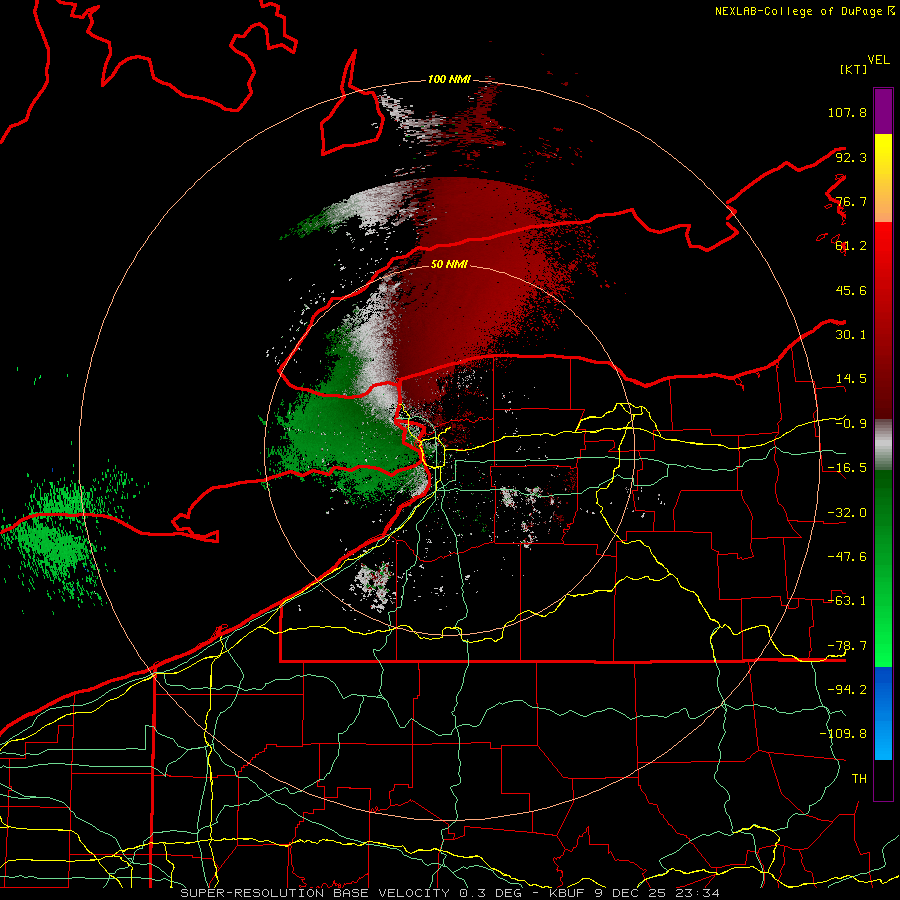The image size is (900, 900).
Task: Click the 61.2 legend value
Action: (851, 246)
